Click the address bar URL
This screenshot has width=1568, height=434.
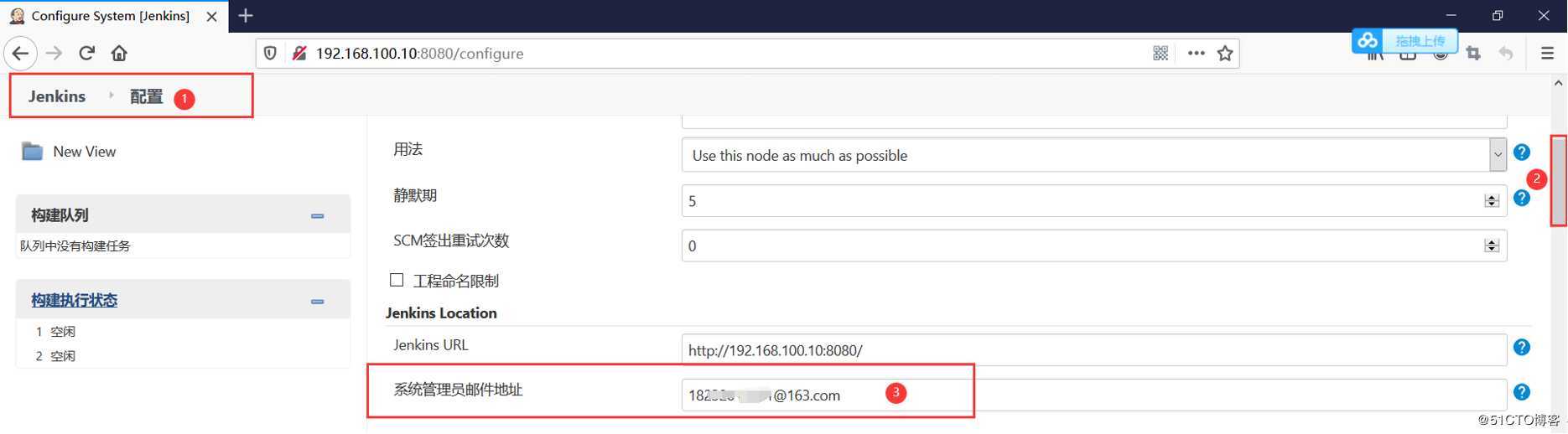point(419,54)
